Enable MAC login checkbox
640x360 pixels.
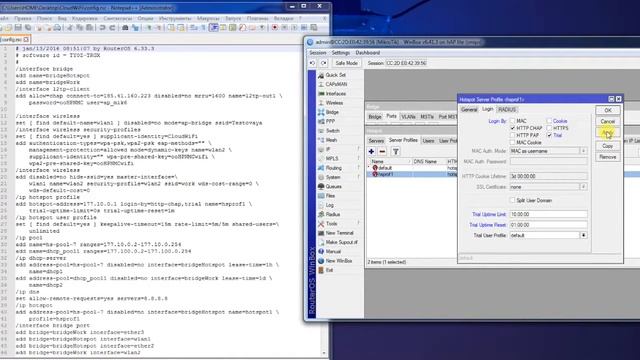512,121
